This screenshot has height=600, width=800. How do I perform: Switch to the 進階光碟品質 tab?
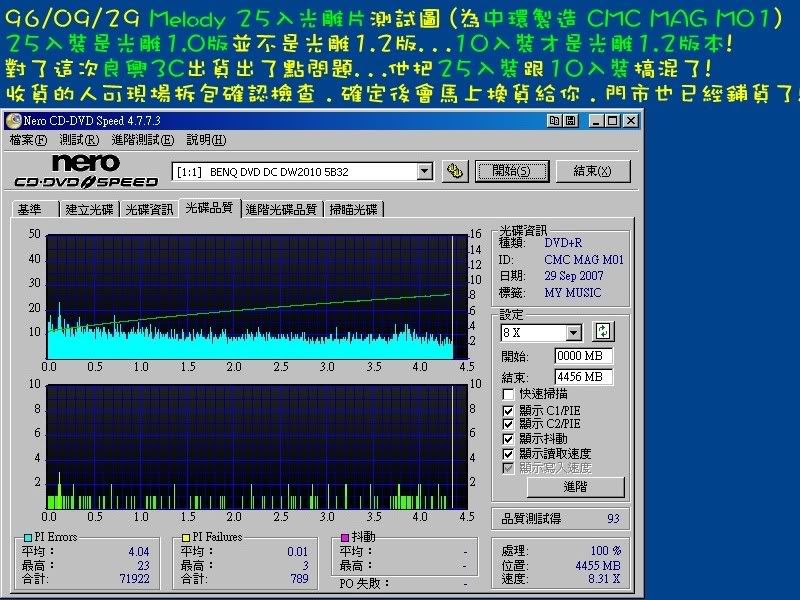282,209
